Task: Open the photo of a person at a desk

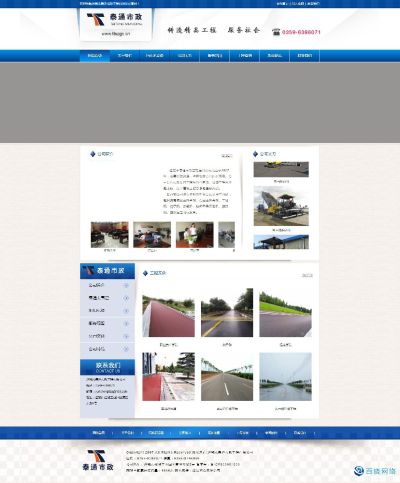Action: pos(195,235)
